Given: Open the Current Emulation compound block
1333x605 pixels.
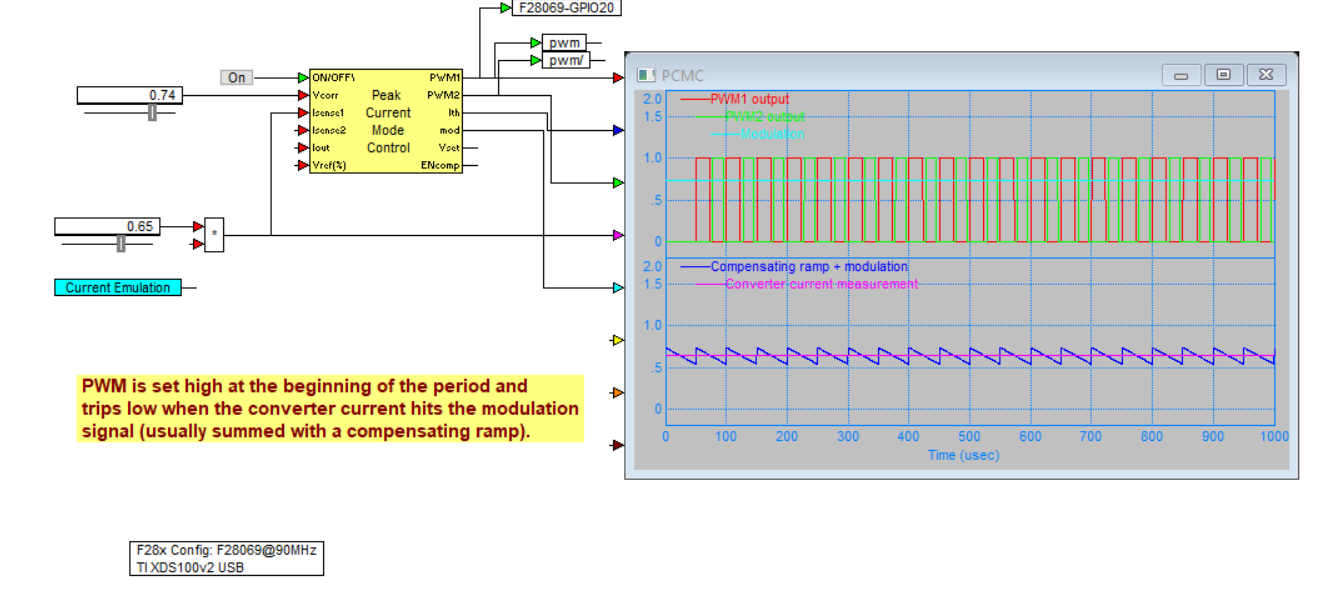Looking at the screenshot, I should (x=118, y=288).
